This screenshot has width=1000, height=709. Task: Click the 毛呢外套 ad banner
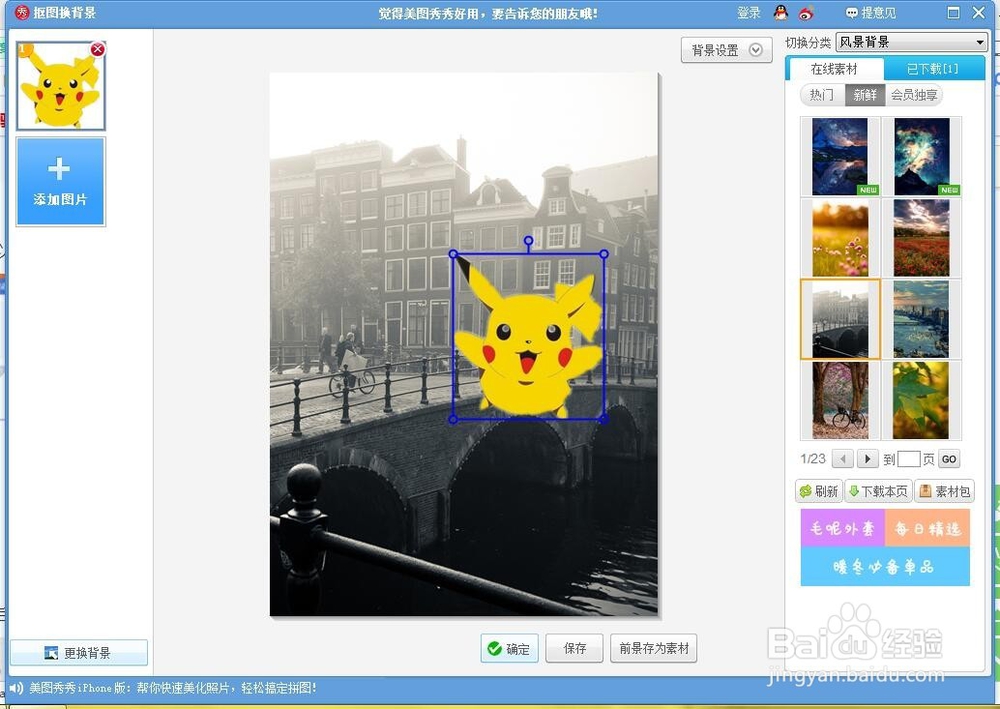842,528
